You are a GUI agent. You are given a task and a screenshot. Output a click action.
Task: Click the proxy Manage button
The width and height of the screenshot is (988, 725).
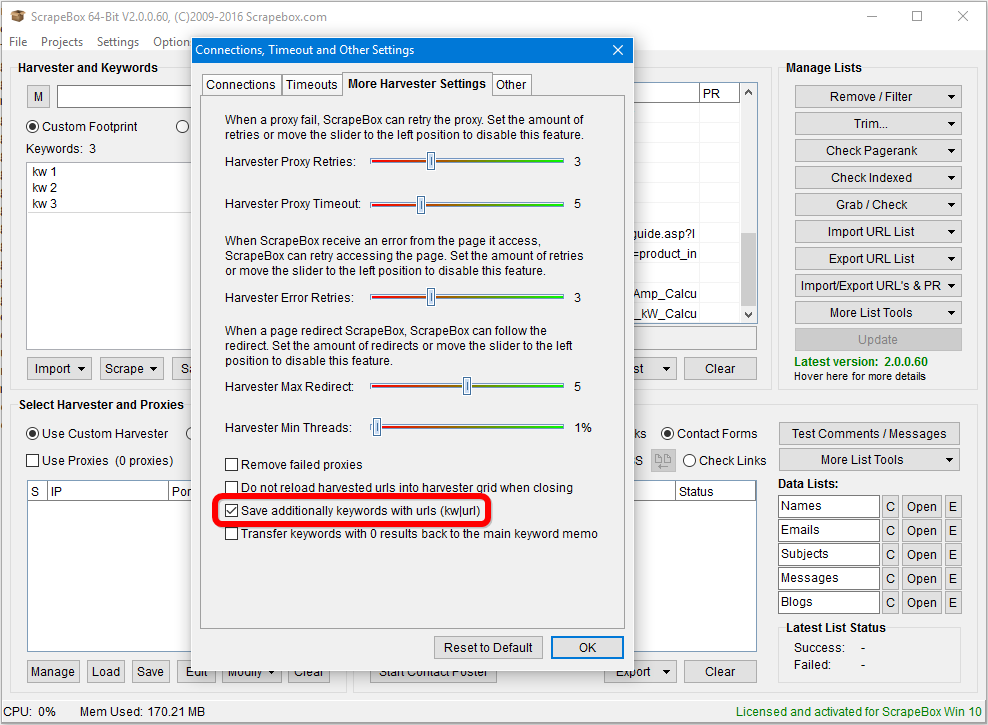[53, 672]
